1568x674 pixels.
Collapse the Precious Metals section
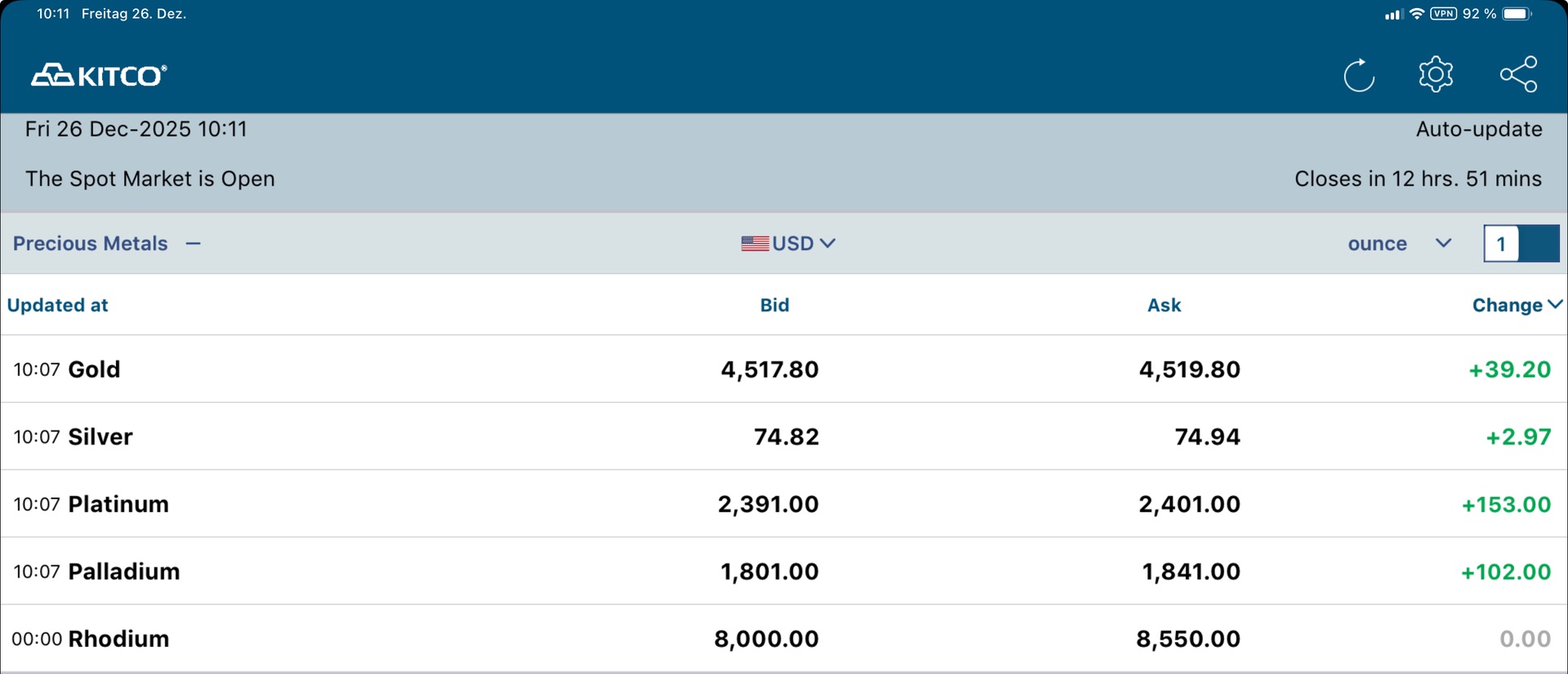193,243
